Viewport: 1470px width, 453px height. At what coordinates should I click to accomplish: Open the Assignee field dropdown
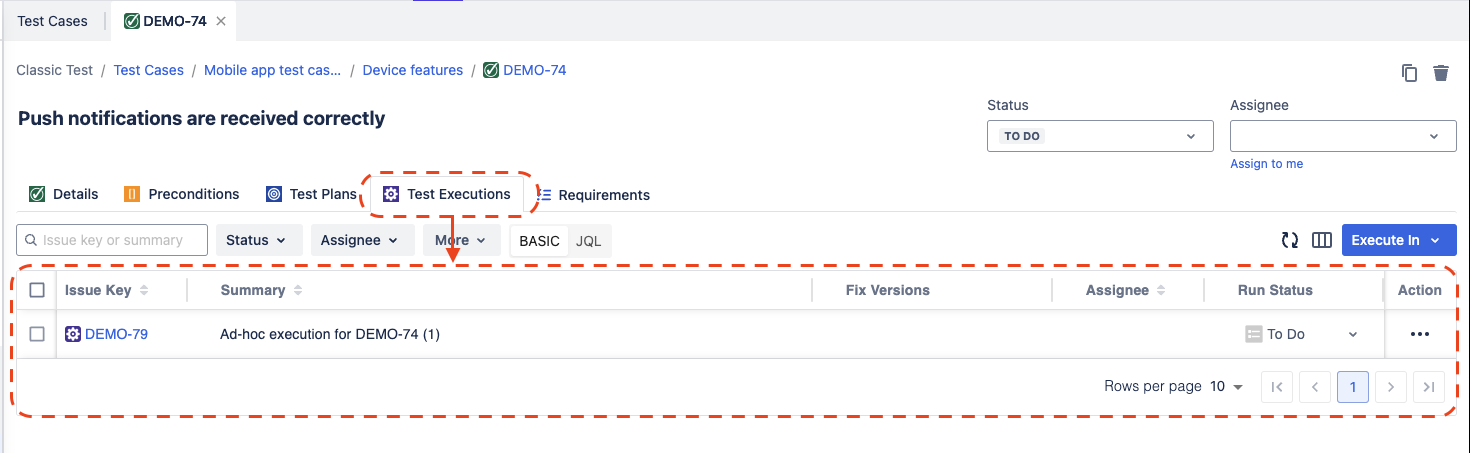point(1343,136)
